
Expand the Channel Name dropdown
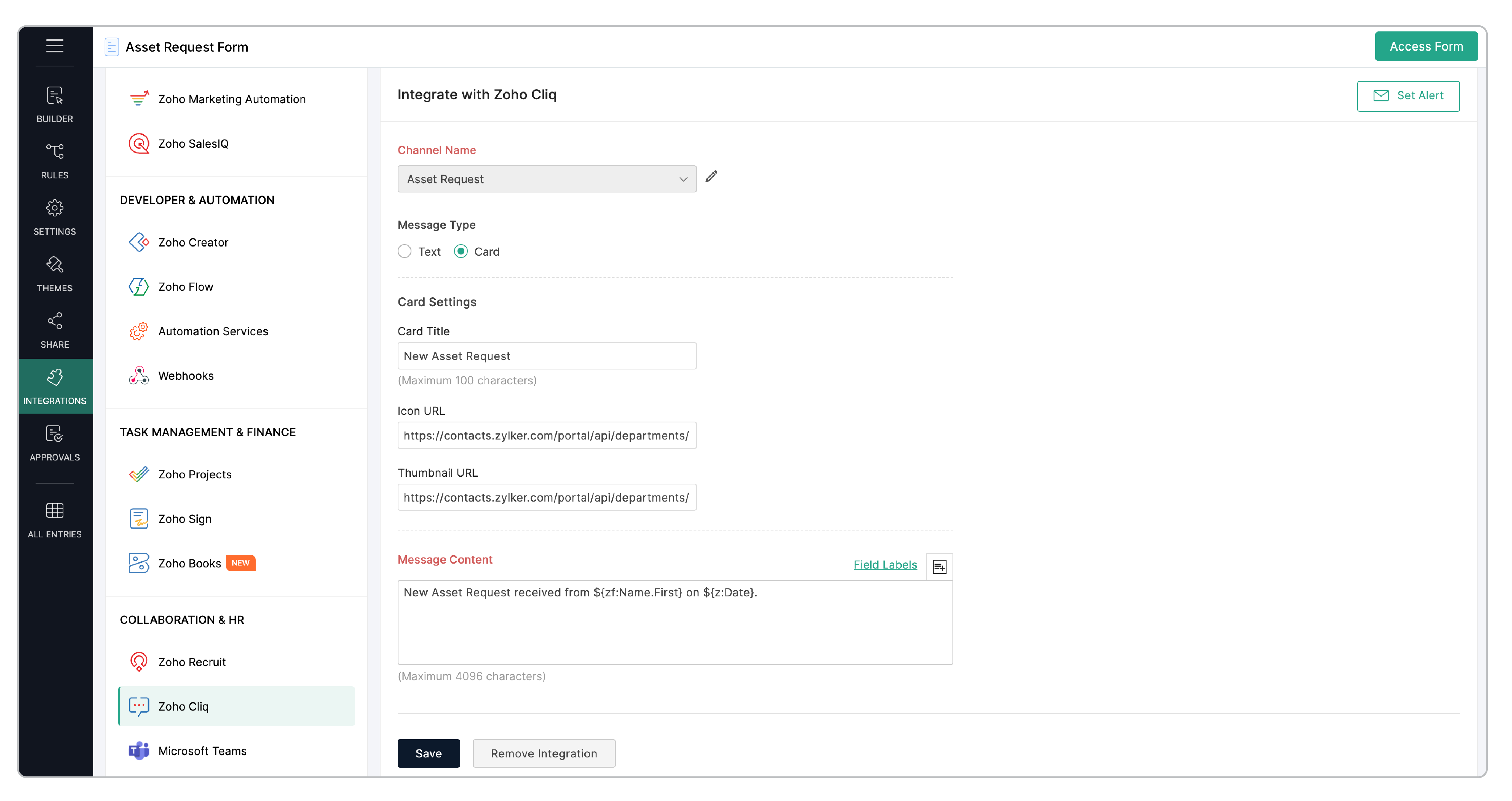[x=547, y=179]
